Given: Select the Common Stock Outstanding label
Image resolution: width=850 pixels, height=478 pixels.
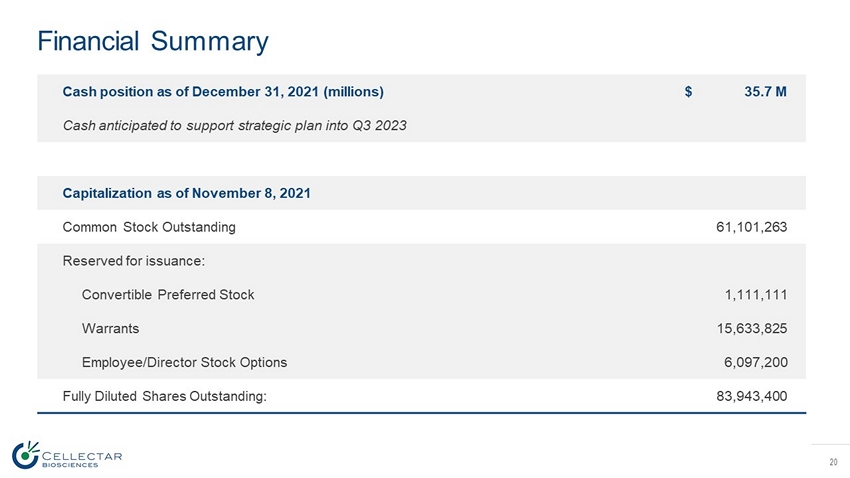Looking at the screenshot, I should pos(149,227).
